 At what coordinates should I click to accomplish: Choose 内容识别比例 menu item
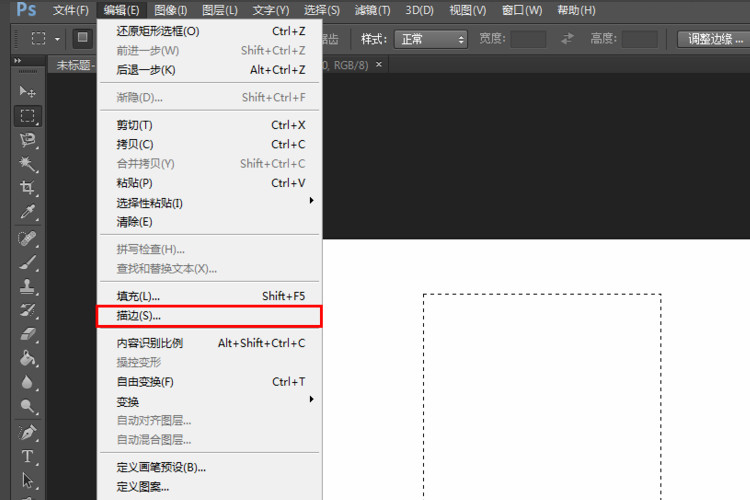210,343
